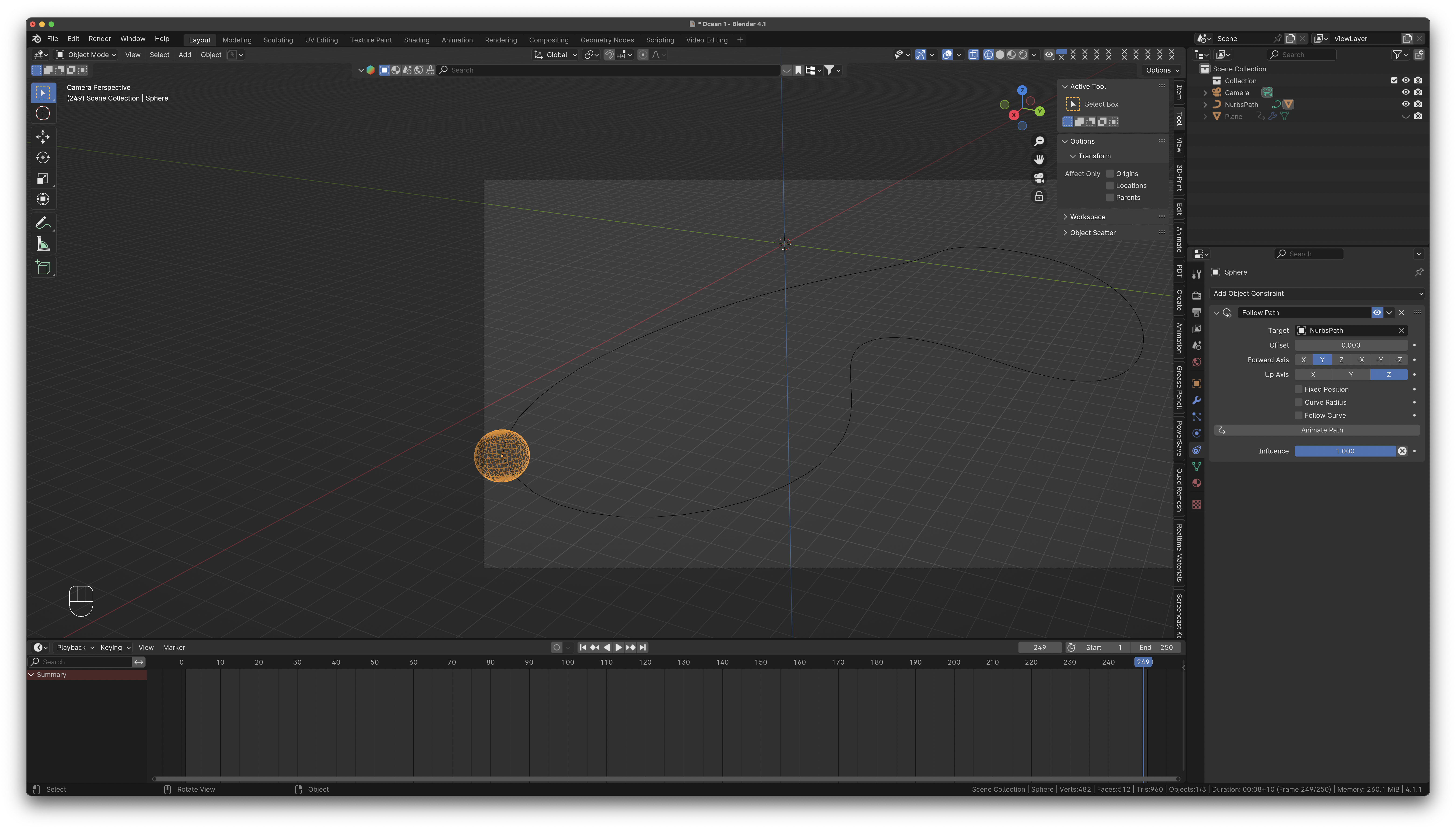Open the World properties tab
The width and height of the screenshot is (1456, 830).
click(x=1197, y=363)
